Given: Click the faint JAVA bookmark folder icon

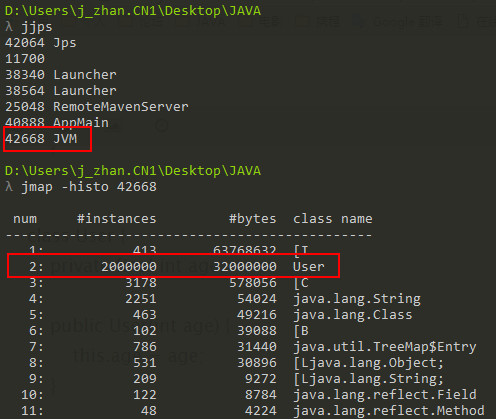Looking at the screenshot, I should coord(182,22).
